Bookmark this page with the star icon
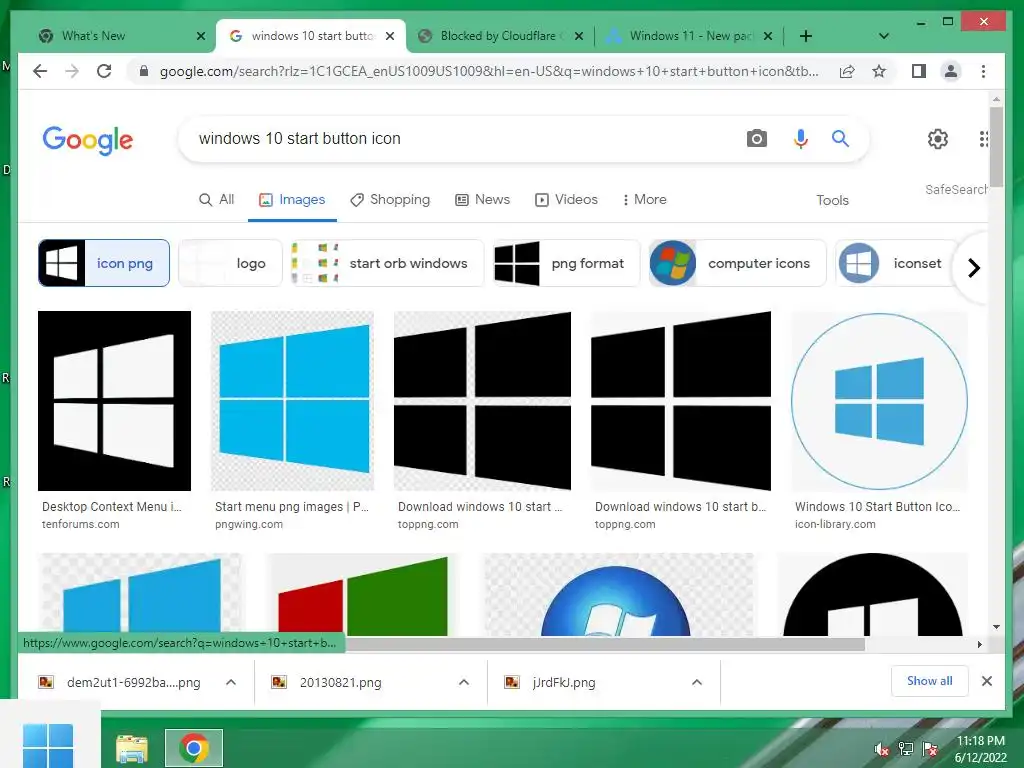1024x768 pixels. [879, 71]
